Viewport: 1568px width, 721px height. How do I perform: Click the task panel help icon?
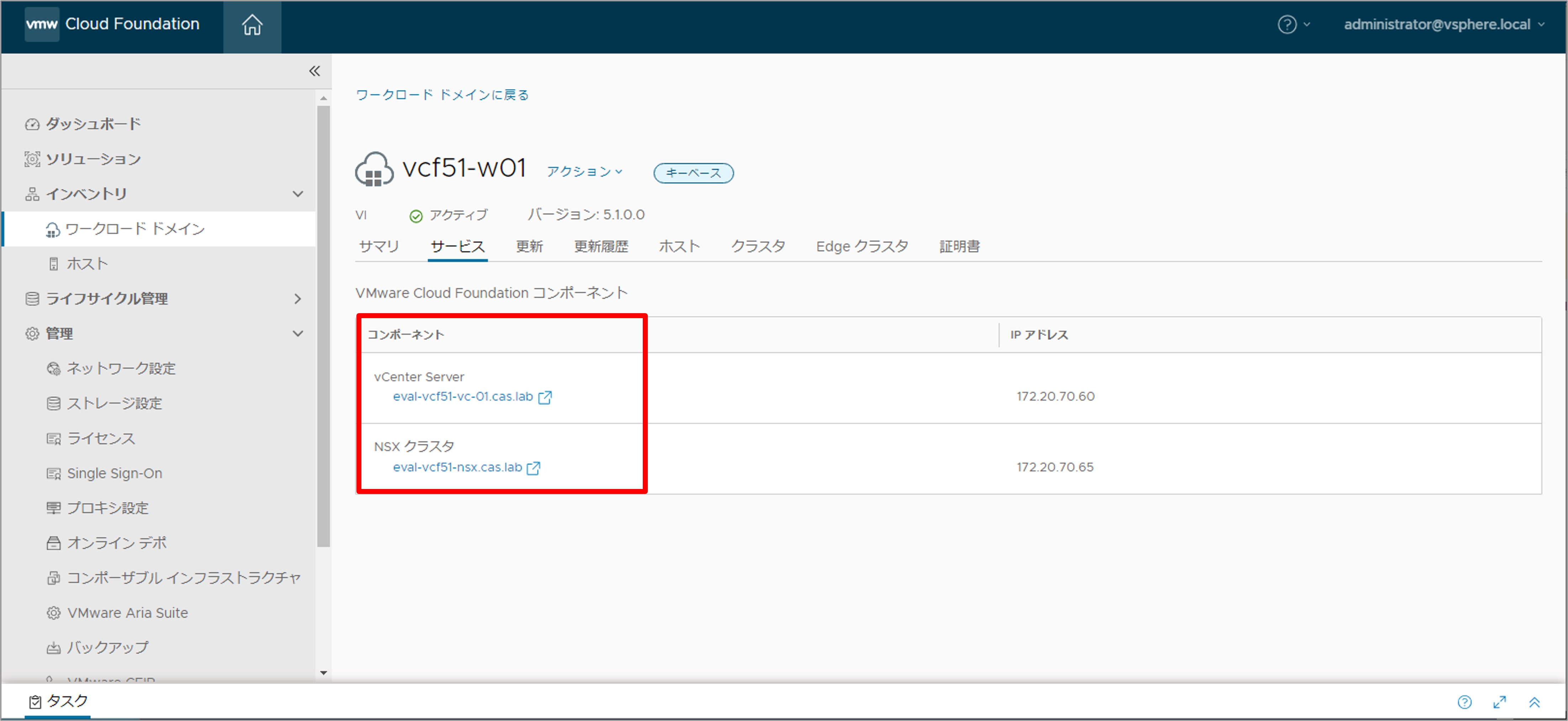coord(1464,702)
